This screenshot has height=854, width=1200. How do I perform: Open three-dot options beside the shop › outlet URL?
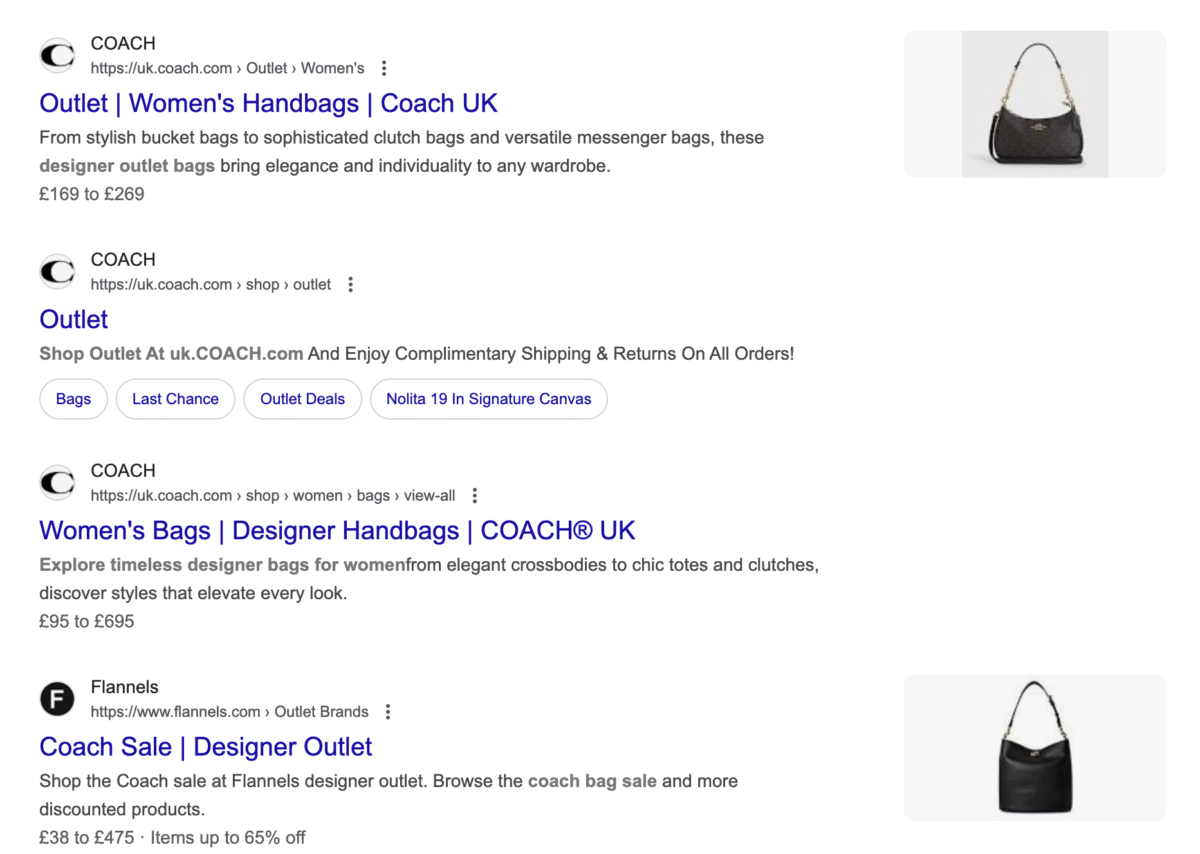click(x=350, y=285)
